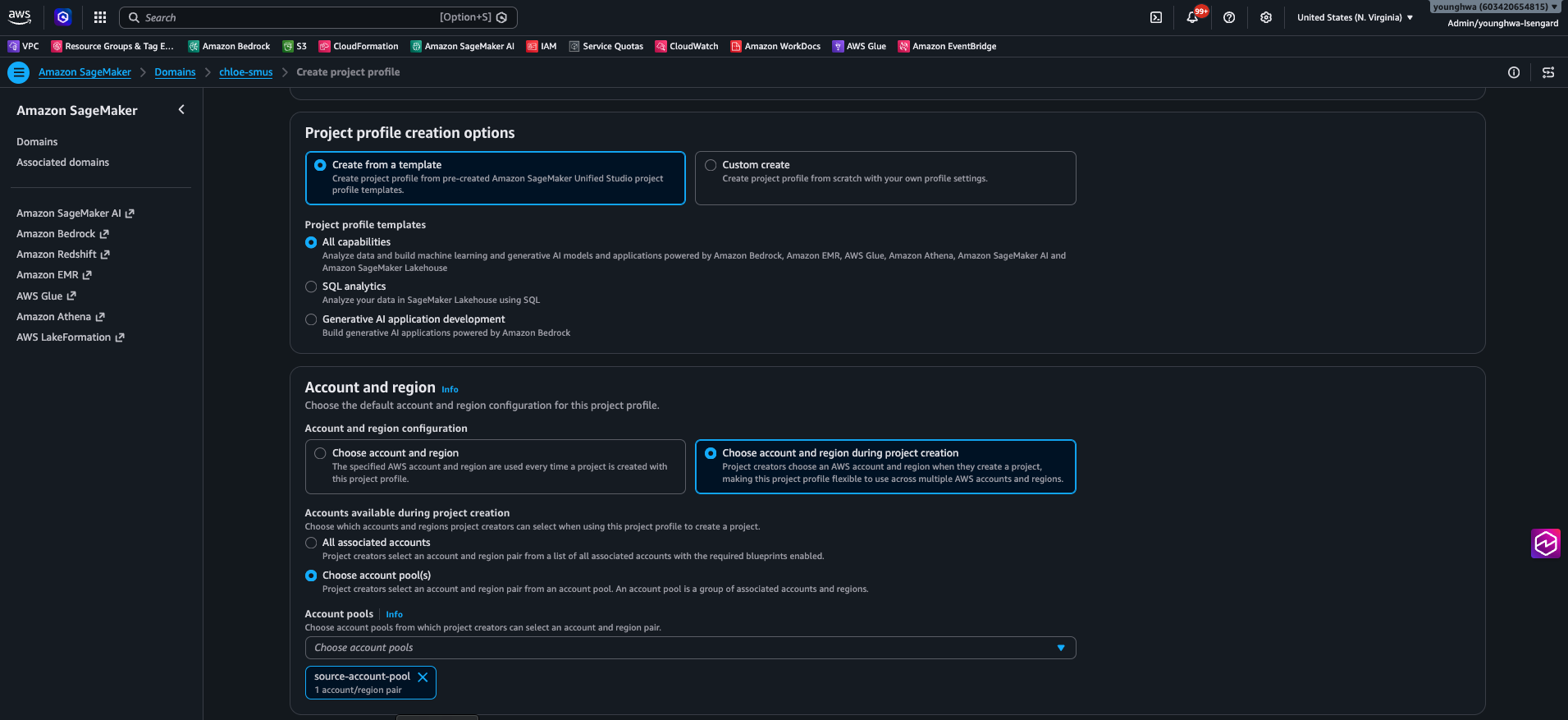Open Amazon Redshift external link in sidebar
1568x720 pixels.
click(x=63, y=255)
